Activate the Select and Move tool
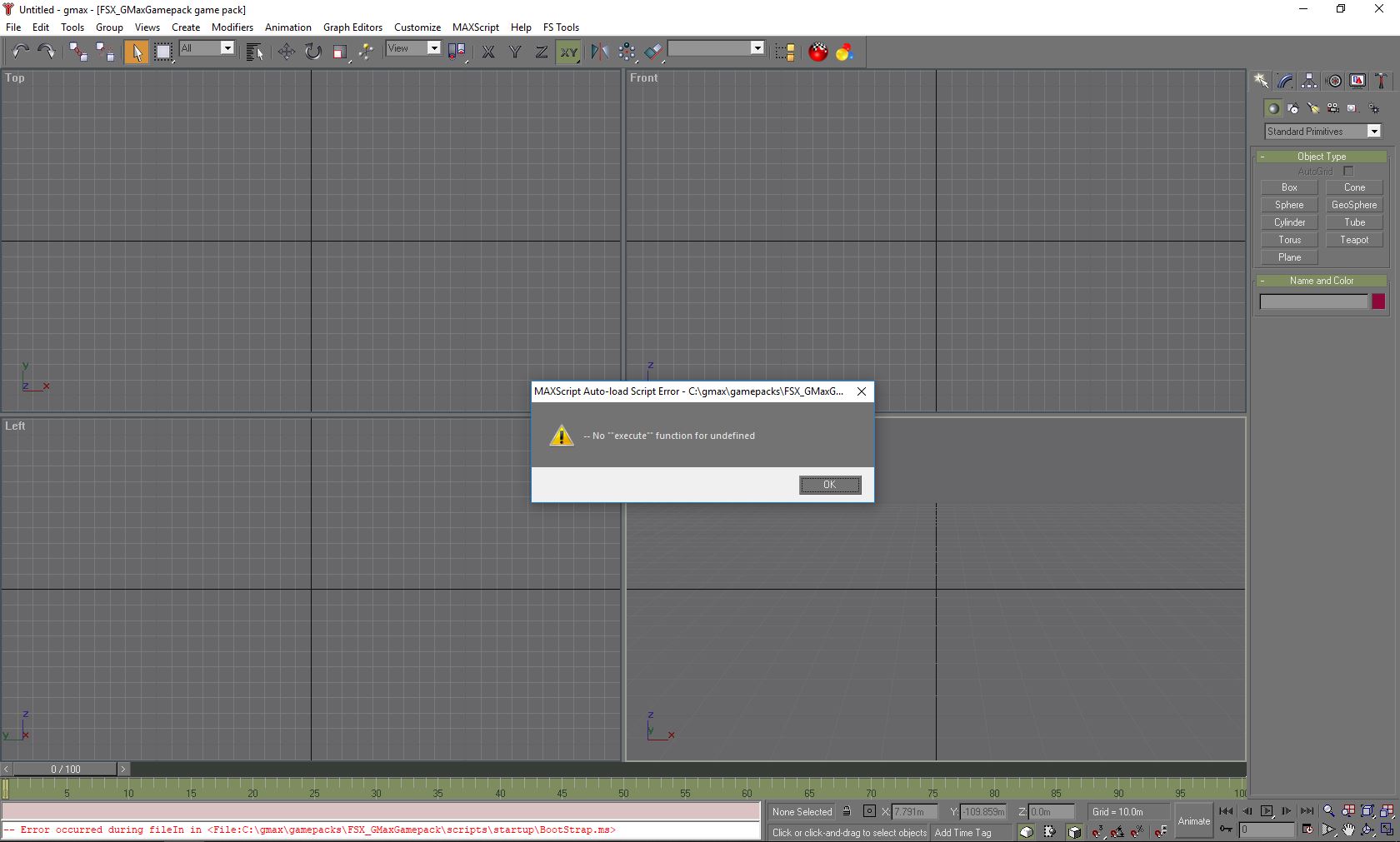Screen dimensions: 1400x842 click(x=286, y=52)
